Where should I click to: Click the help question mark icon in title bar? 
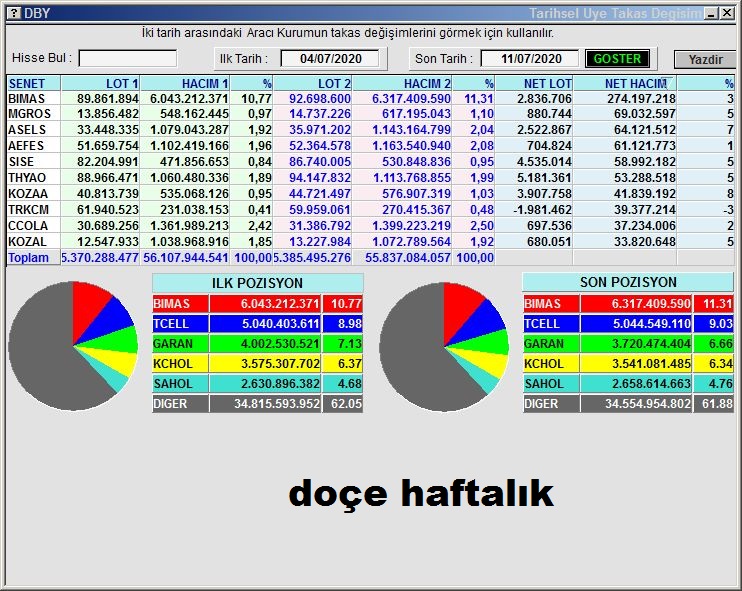click(x=14, y=13)
